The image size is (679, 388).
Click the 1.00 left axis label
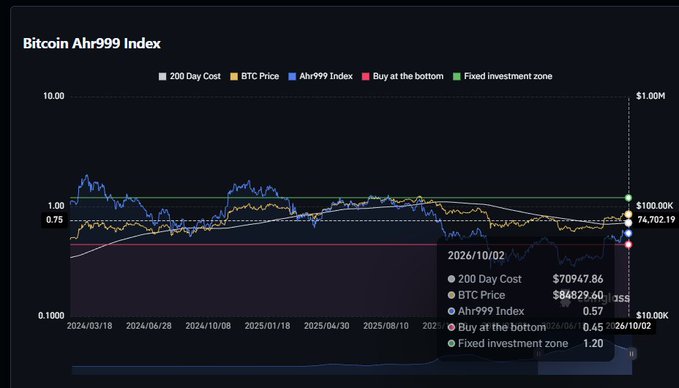pos(56,206)
